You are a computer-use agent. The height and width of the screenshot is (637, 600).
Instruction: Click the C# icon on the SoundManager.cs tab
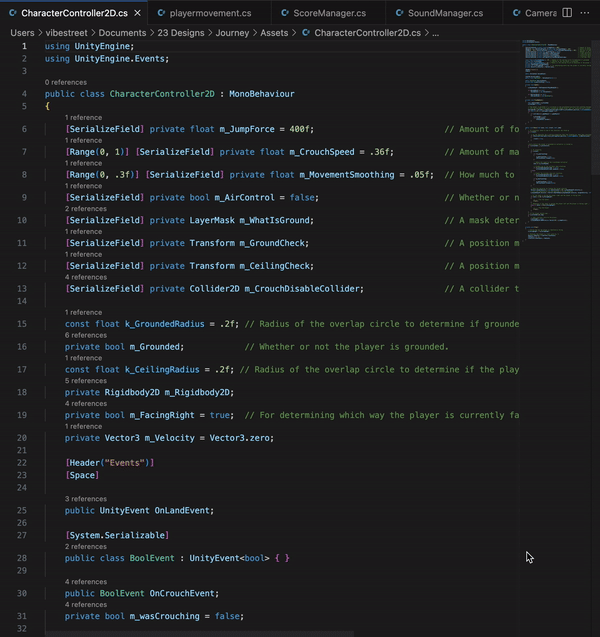[399, 13]
